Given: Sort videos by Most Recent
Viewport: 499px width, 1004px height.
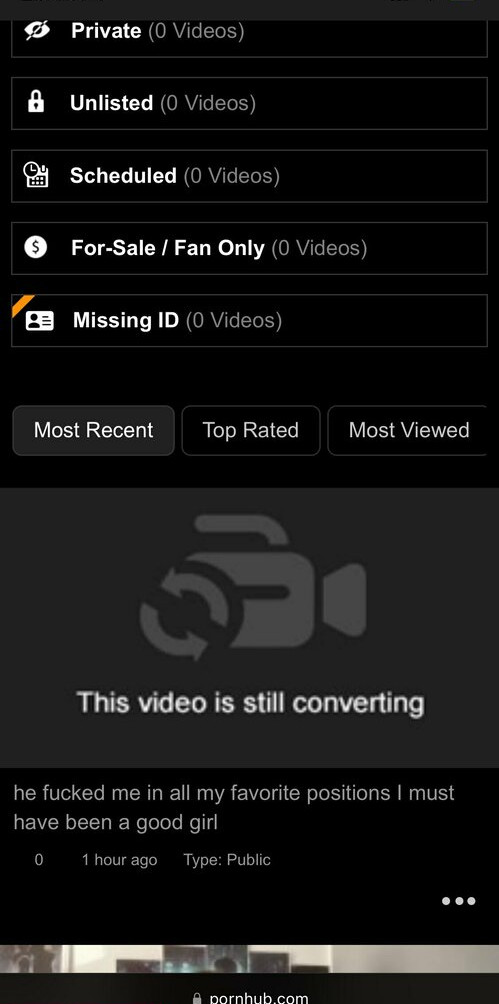Looking at the screenshot, I should [94, 430].
